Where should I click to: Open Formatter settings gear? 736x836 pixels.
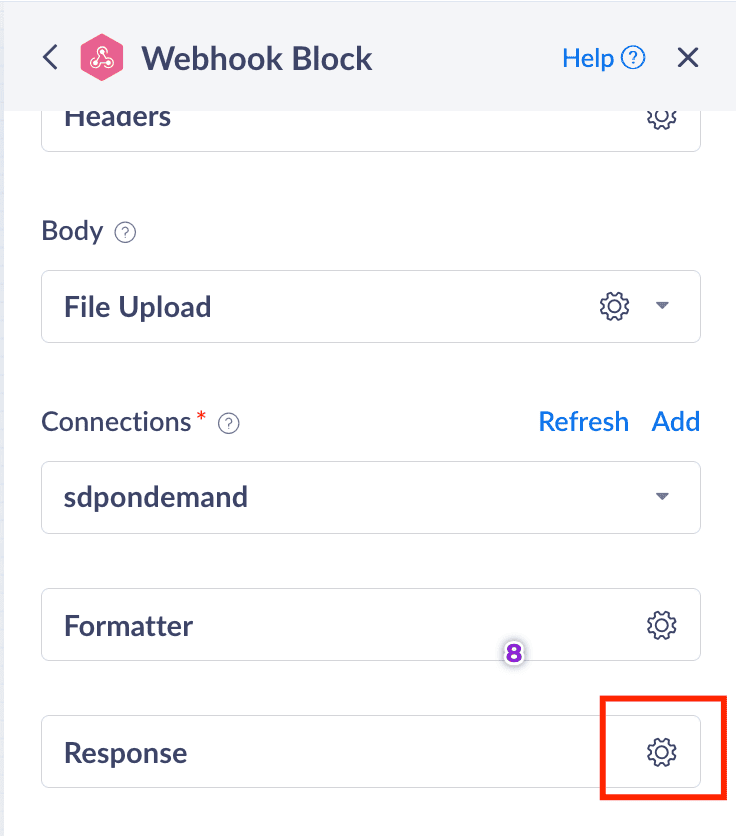point(661,626)
